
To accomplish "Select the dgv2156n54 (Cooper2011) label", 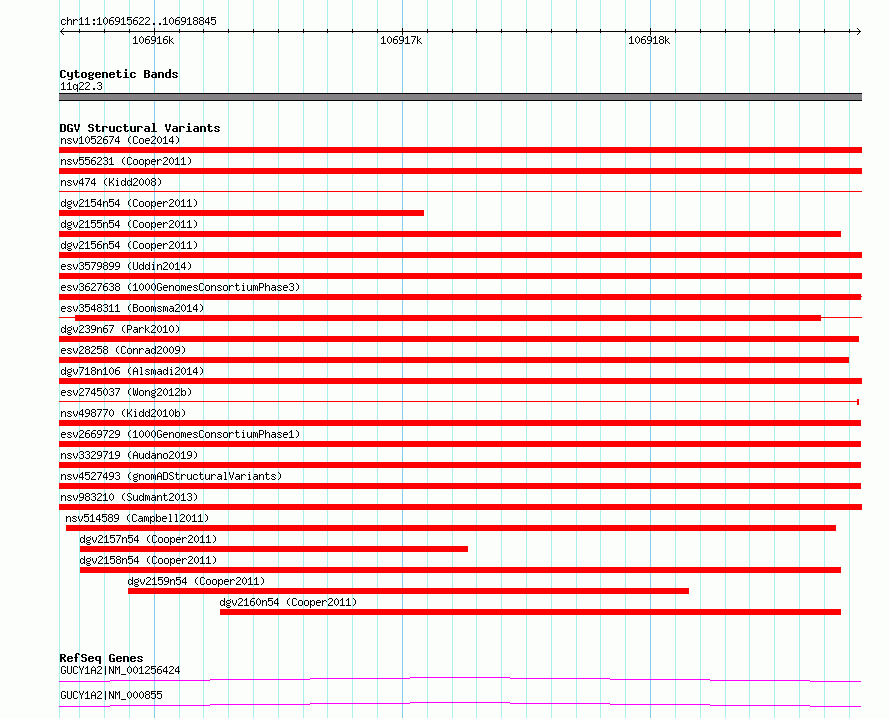I will point(129,245).
